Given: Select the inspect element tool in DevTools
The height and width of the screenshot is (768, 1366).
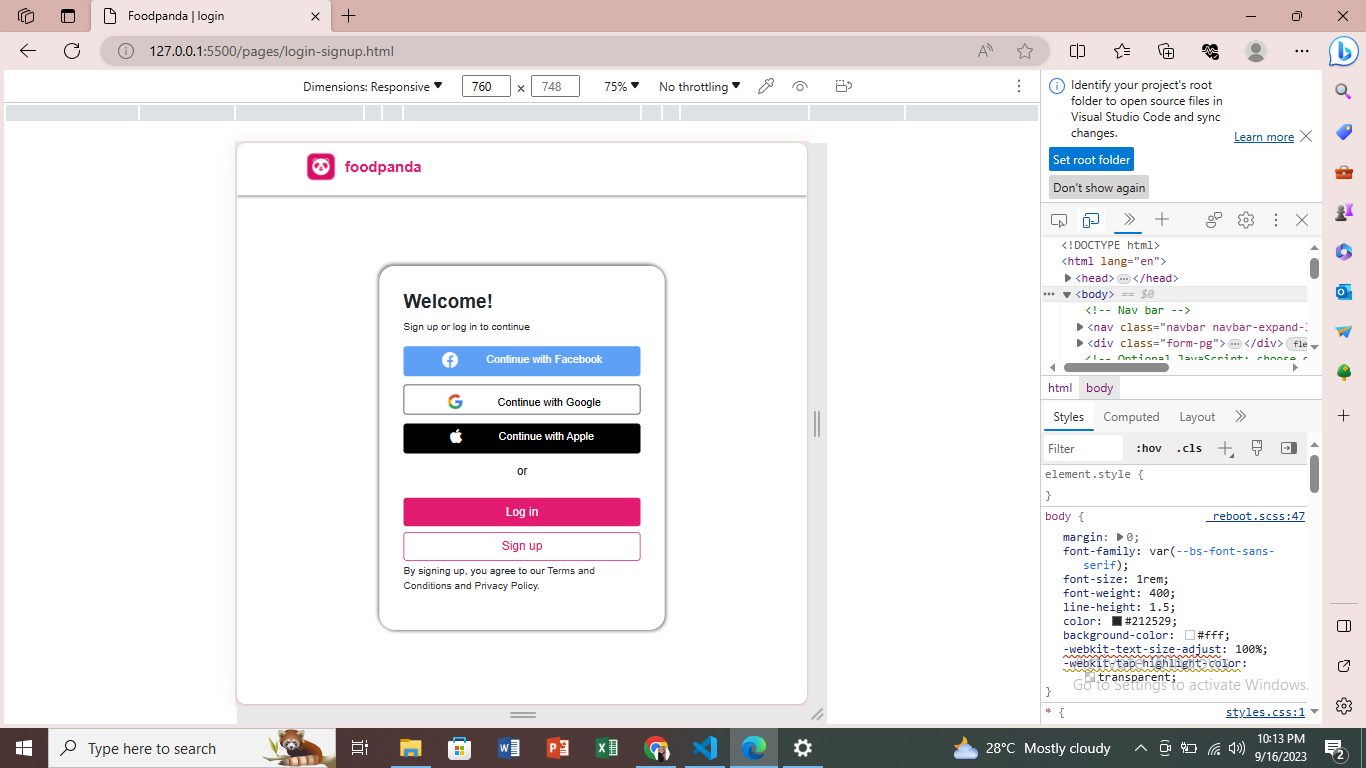Looking at the screenshot, I should [x=1059, y=220].
